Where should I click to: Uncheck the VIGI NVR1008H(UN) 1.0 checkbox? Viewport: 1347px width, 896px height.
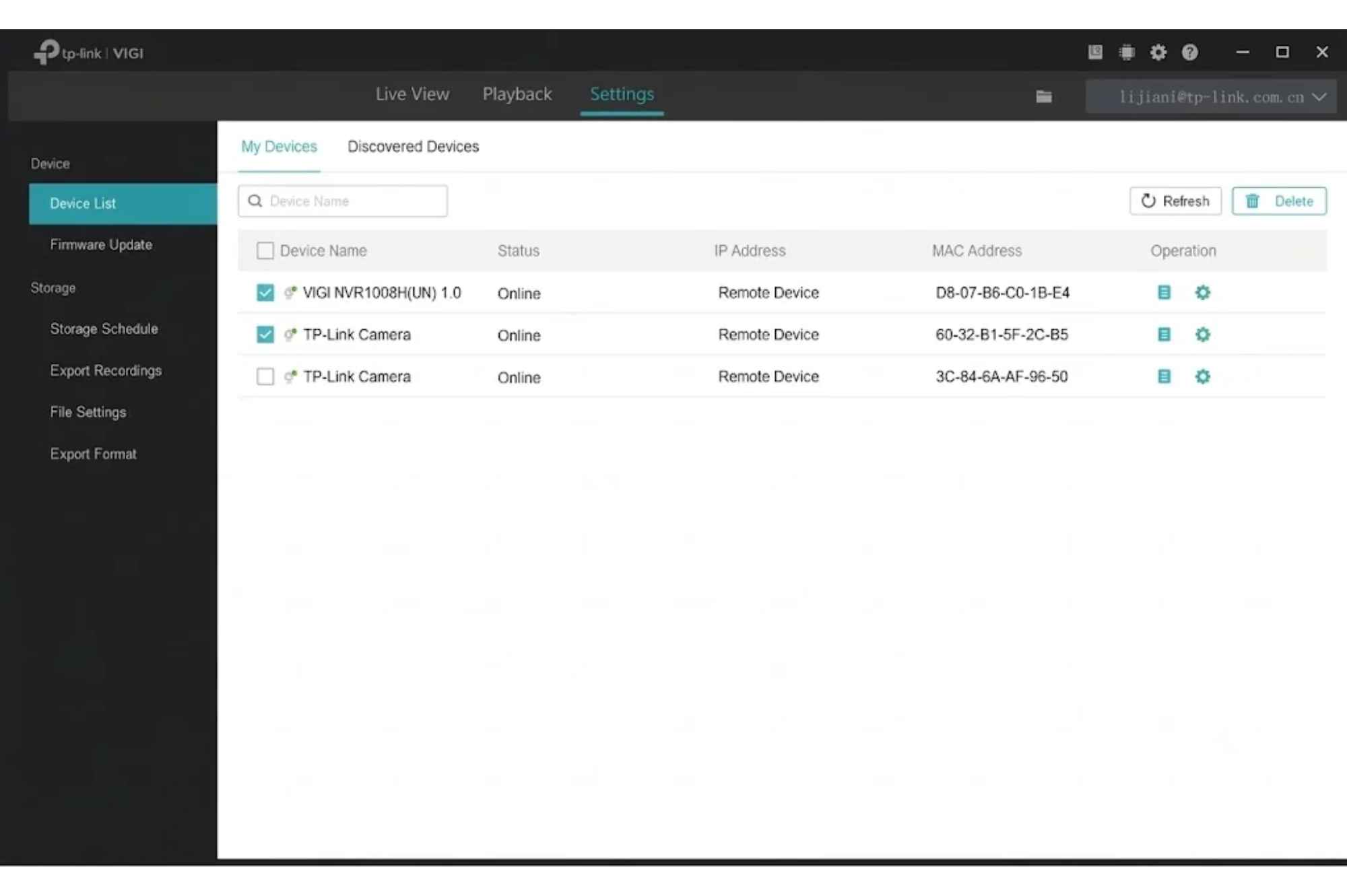tap(265, 292)
